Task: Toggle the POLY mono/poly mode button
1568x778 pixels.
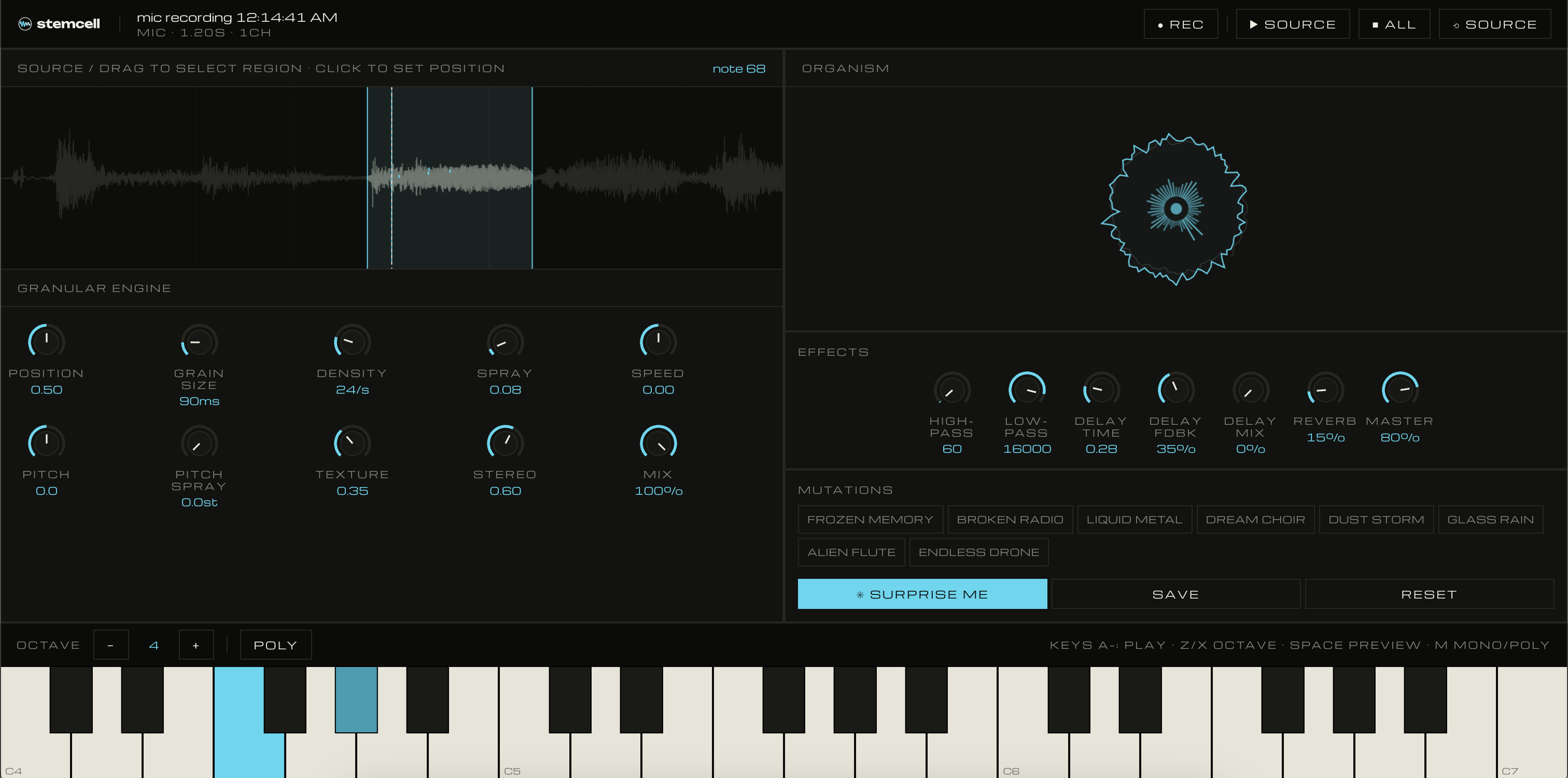Action: [275, 645]
